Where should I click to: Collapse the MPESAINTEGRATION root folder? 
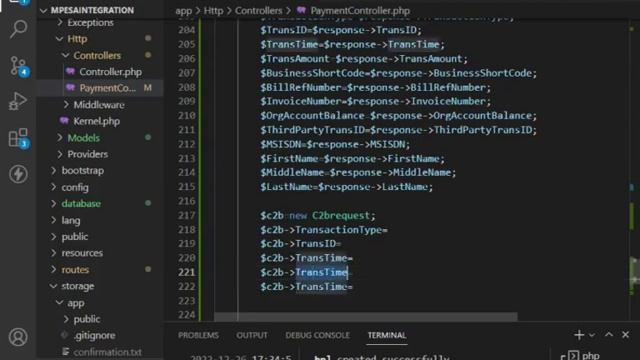click(44, 11)
